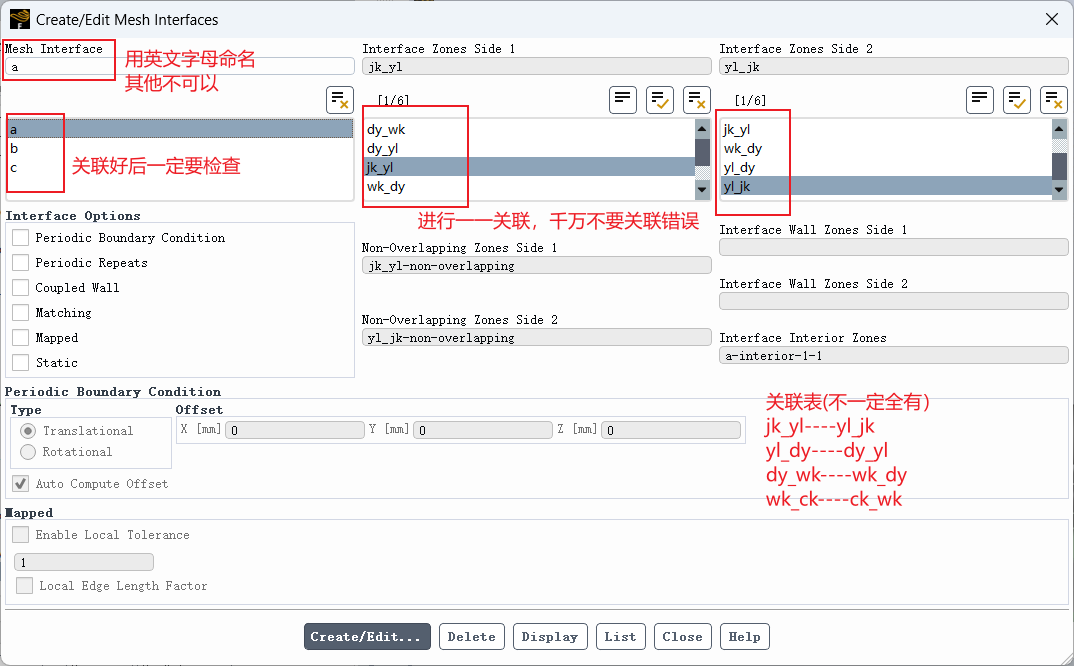1074x666 pixels.
Task: Check the Coupled Wall option
Action: tap(21, 288)
